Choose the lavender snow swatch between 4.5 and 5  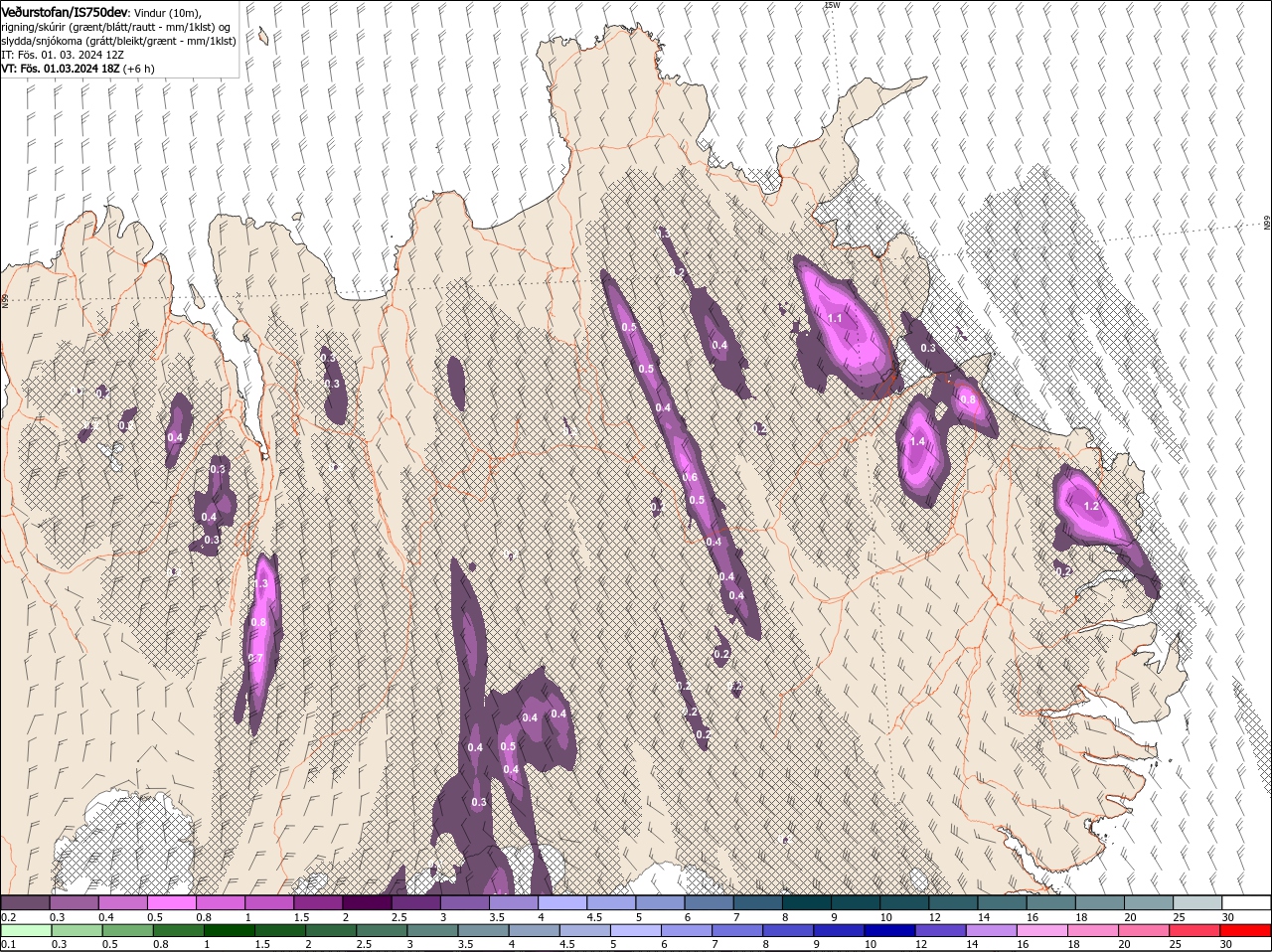(611, 902)
